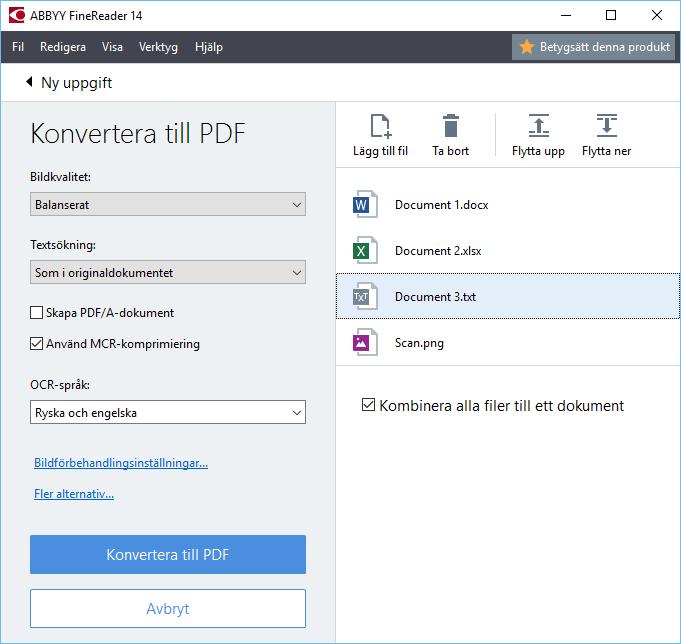Click the Excel icon of Document 2.xlsx
681x644 pixels.
(364, 250)
